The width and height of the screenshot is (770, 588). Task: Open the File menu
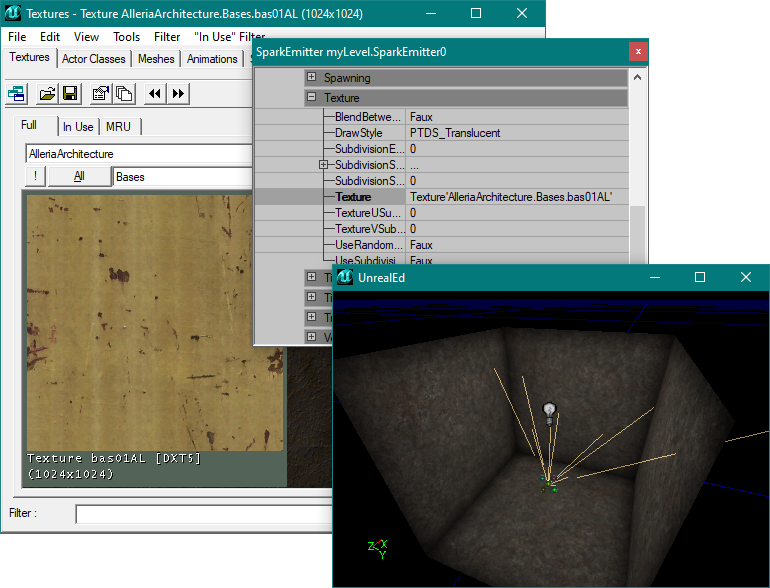[17, 37]
